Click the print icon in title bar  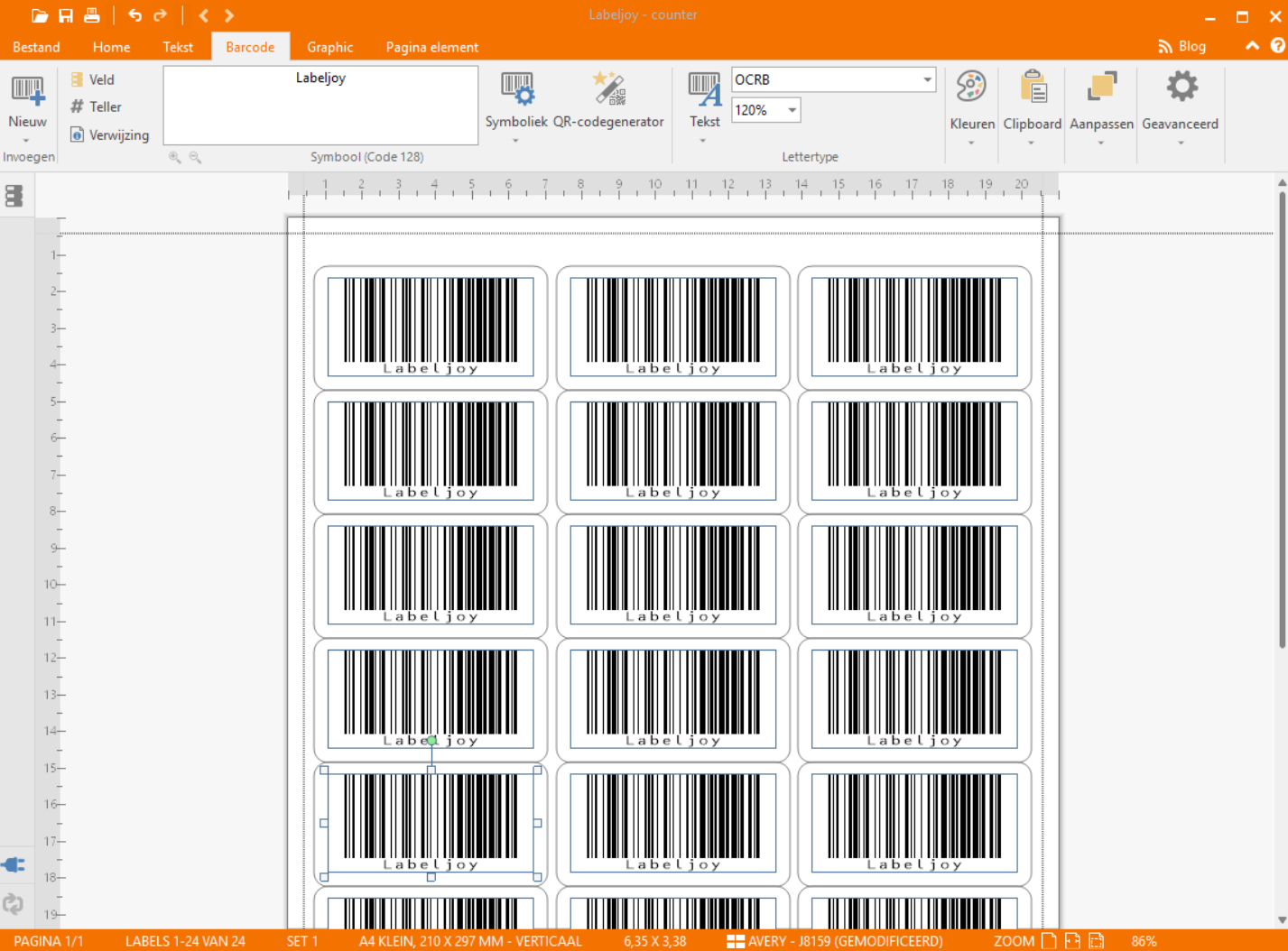click(92, 15)
